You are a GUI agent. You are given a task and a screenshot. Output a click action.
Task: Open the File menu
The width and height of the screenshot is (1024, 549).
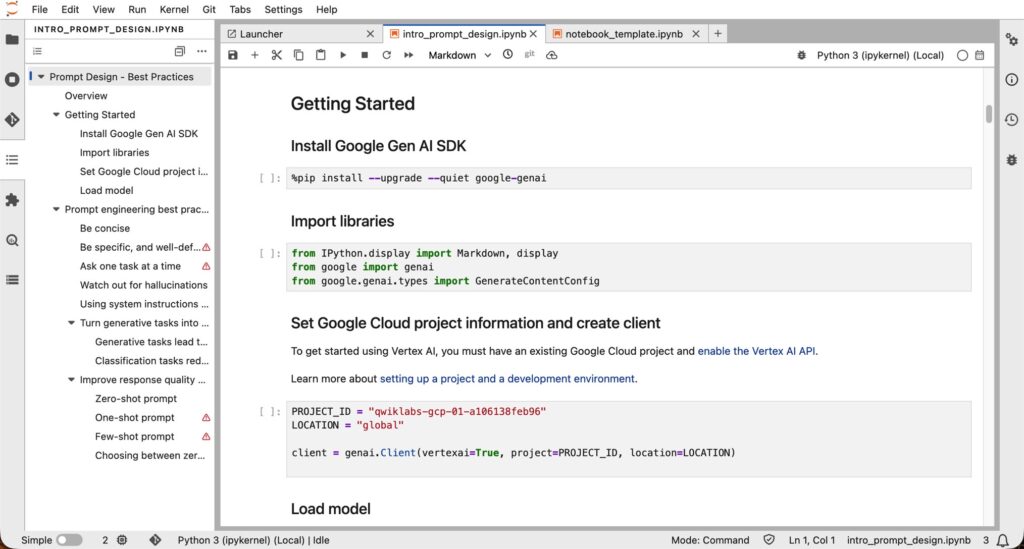point(39,9)
